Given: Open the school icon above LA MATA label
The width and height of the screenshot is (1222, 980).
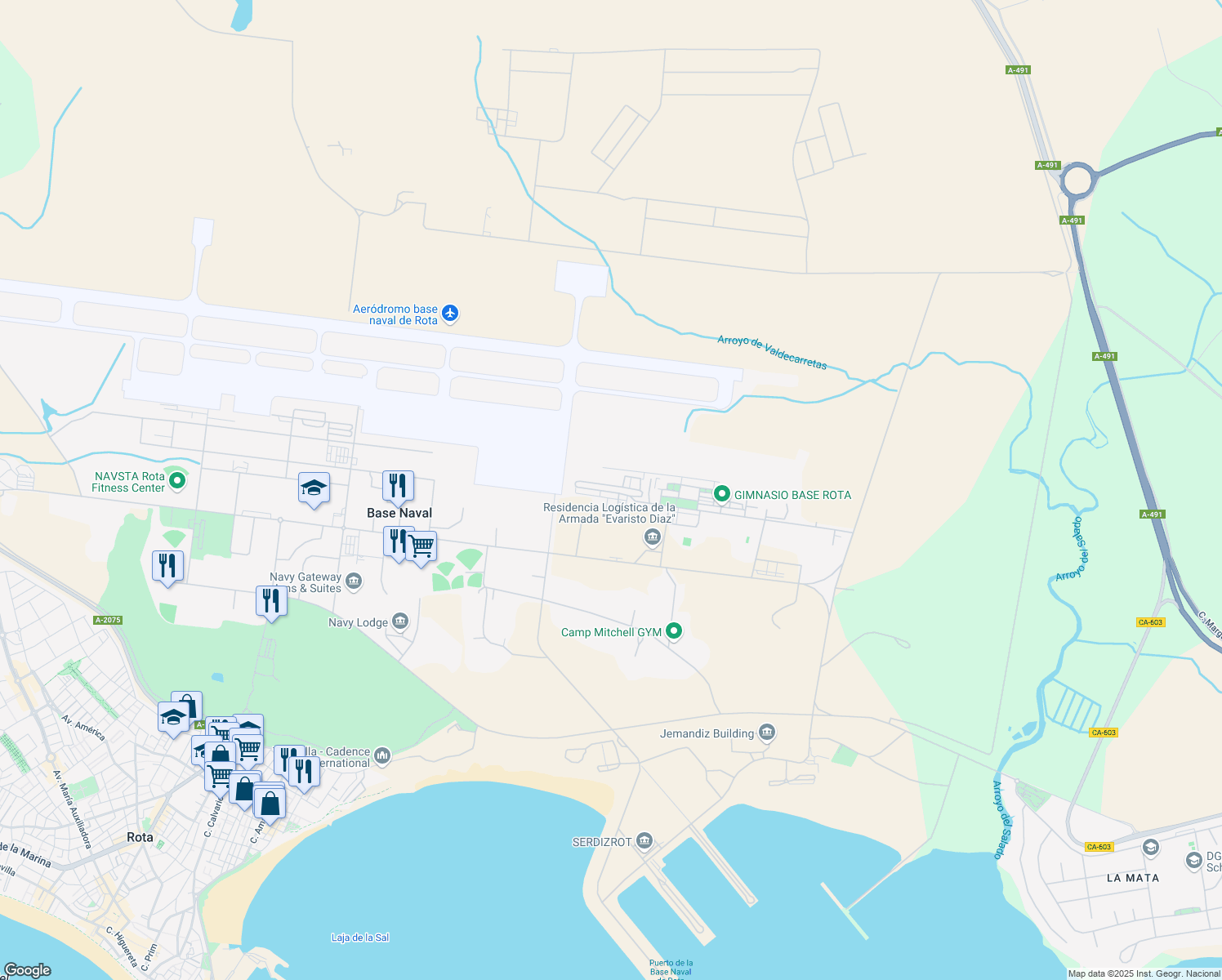Looking at the screenshot, I should 1151,847.
